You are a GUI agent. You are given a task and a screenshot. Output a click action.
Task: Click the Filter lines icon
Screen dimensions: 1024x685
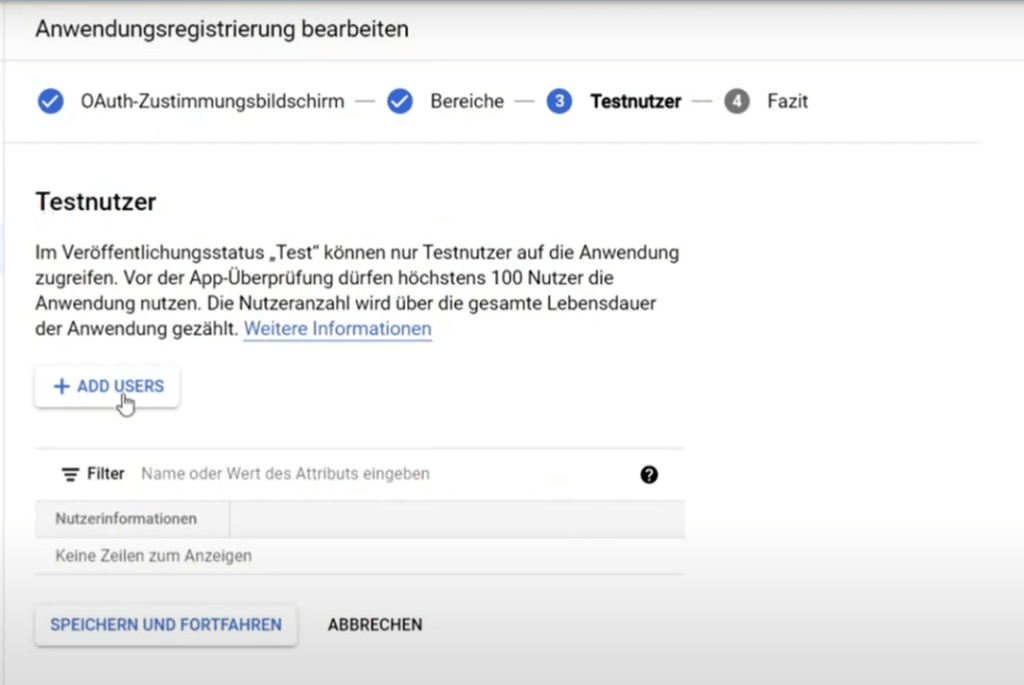coord(70,474)
